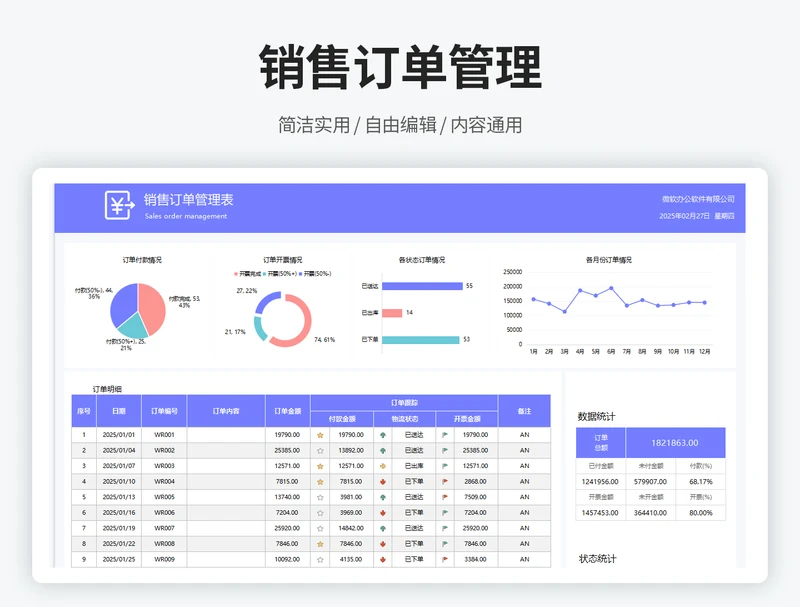Click the 备注 column header
This screenshot has height=607, width=800.
(524, 411)
